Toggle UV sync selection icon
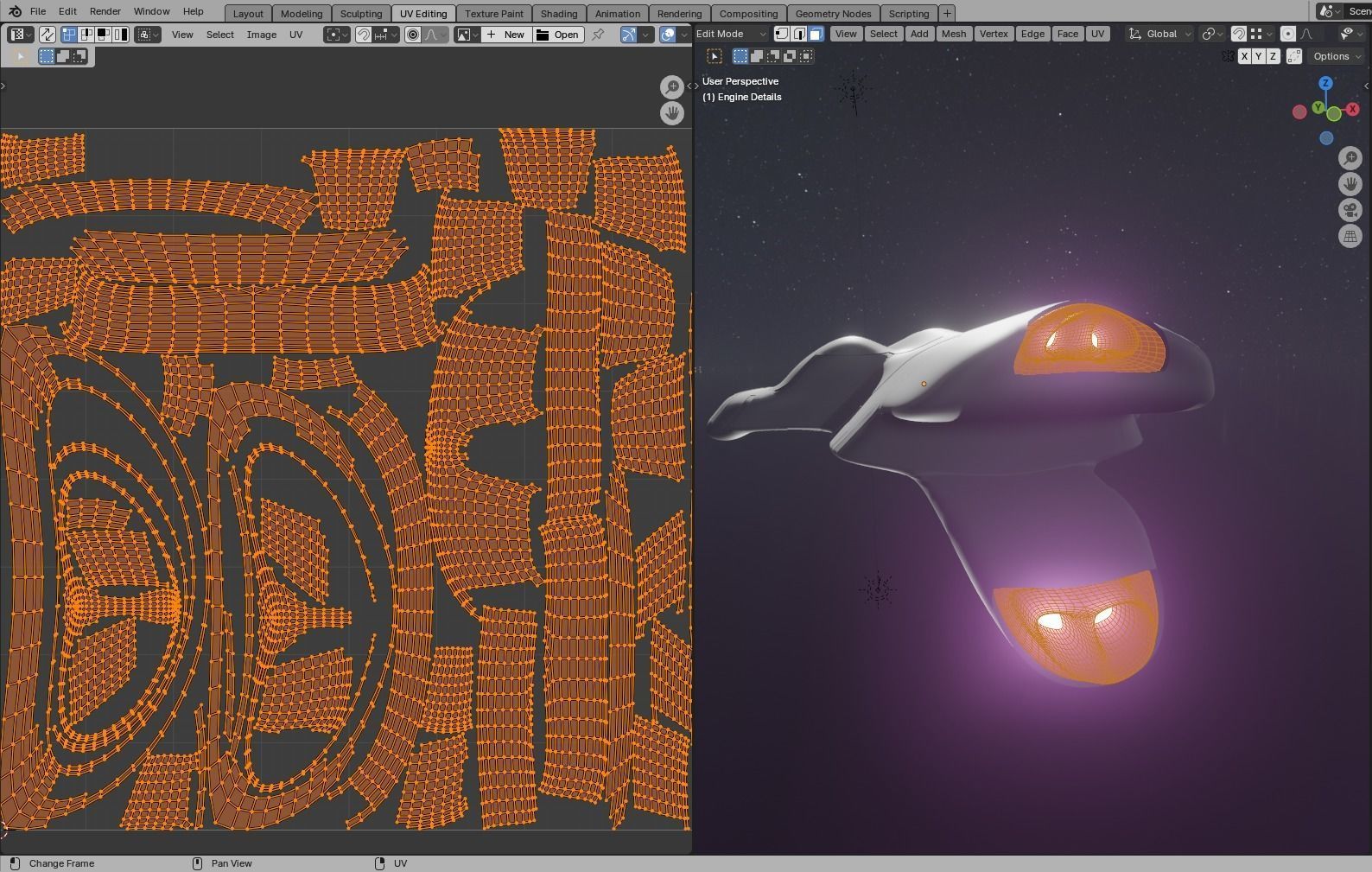 48,35
